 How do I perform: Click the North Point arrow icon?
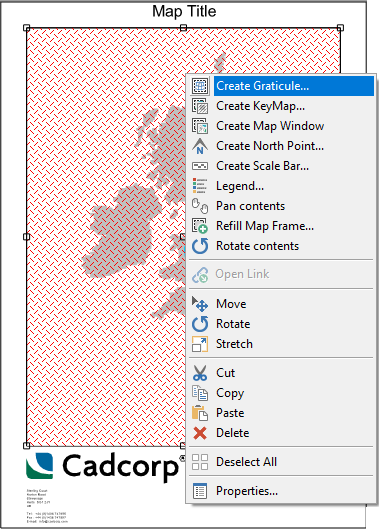point(200,146)
